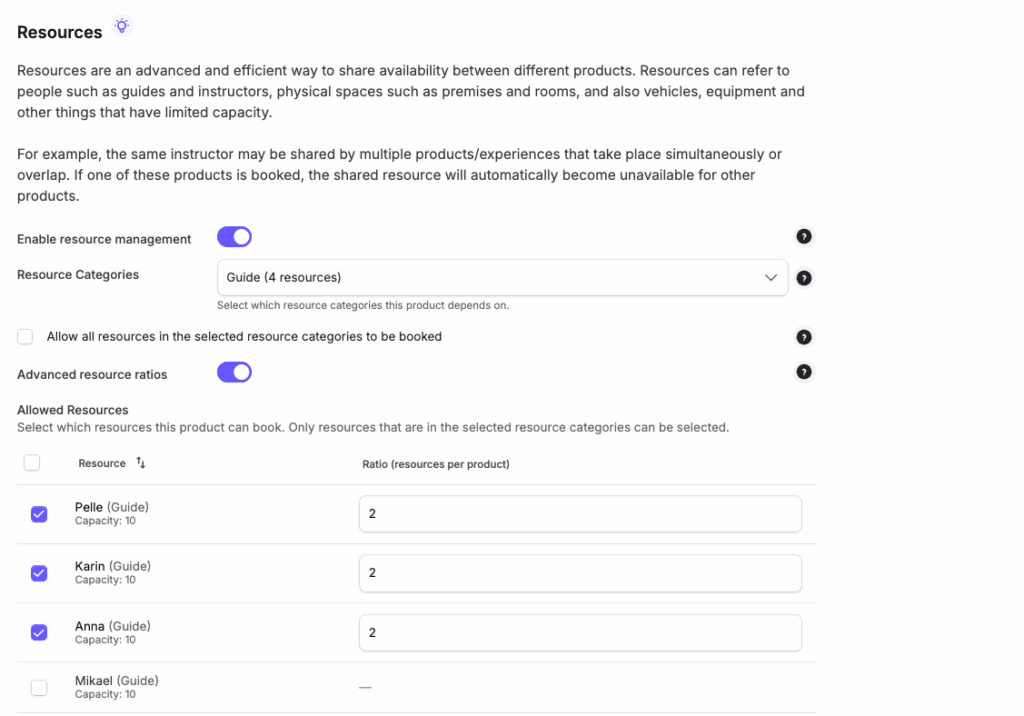The width and height of the screenshot is (1024, 716).
Task: Click help icon beside Resource Categories dropdown
Action: coord(804,278)
